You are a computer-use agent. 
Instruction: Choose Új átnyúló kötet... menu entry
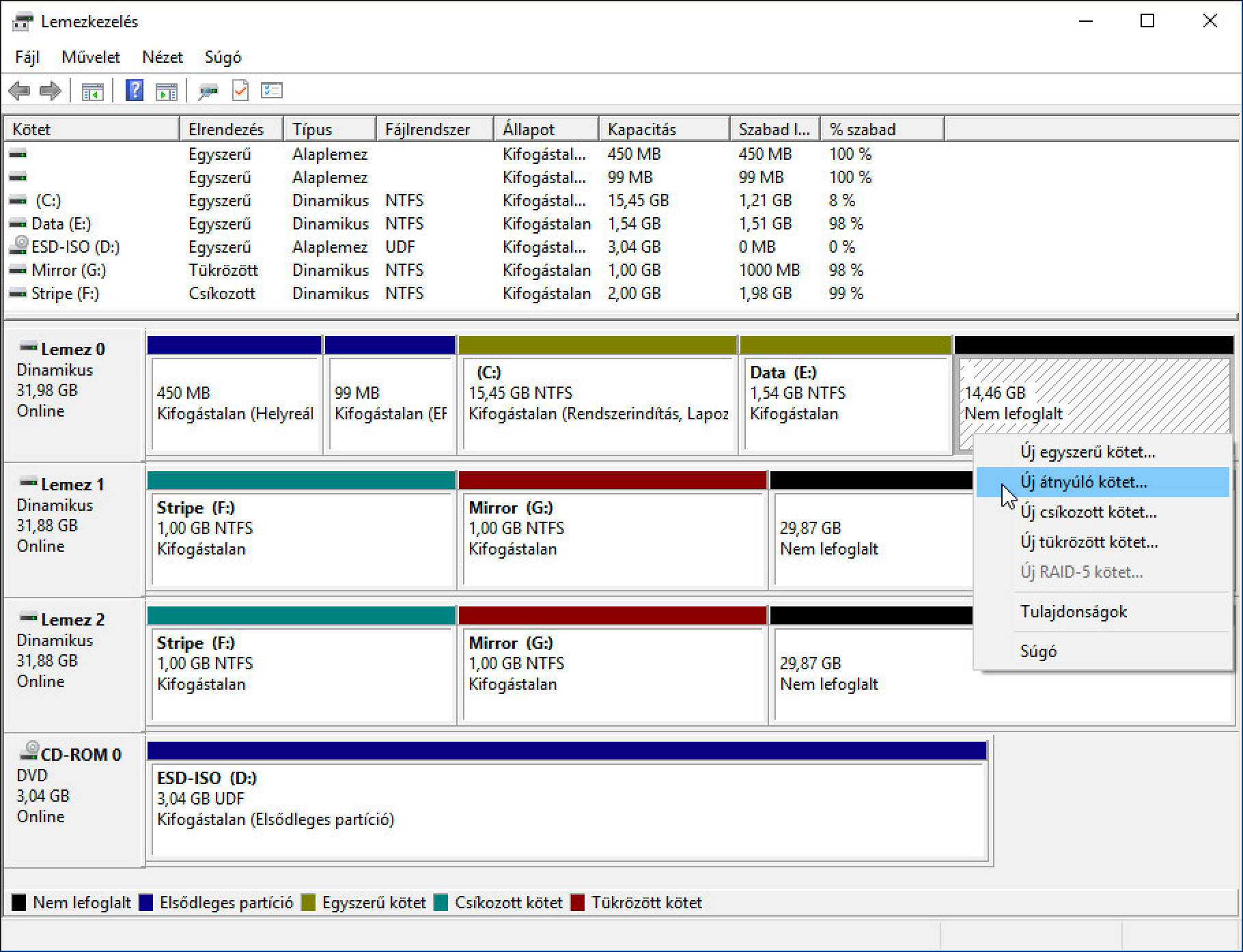(1103, 482)
